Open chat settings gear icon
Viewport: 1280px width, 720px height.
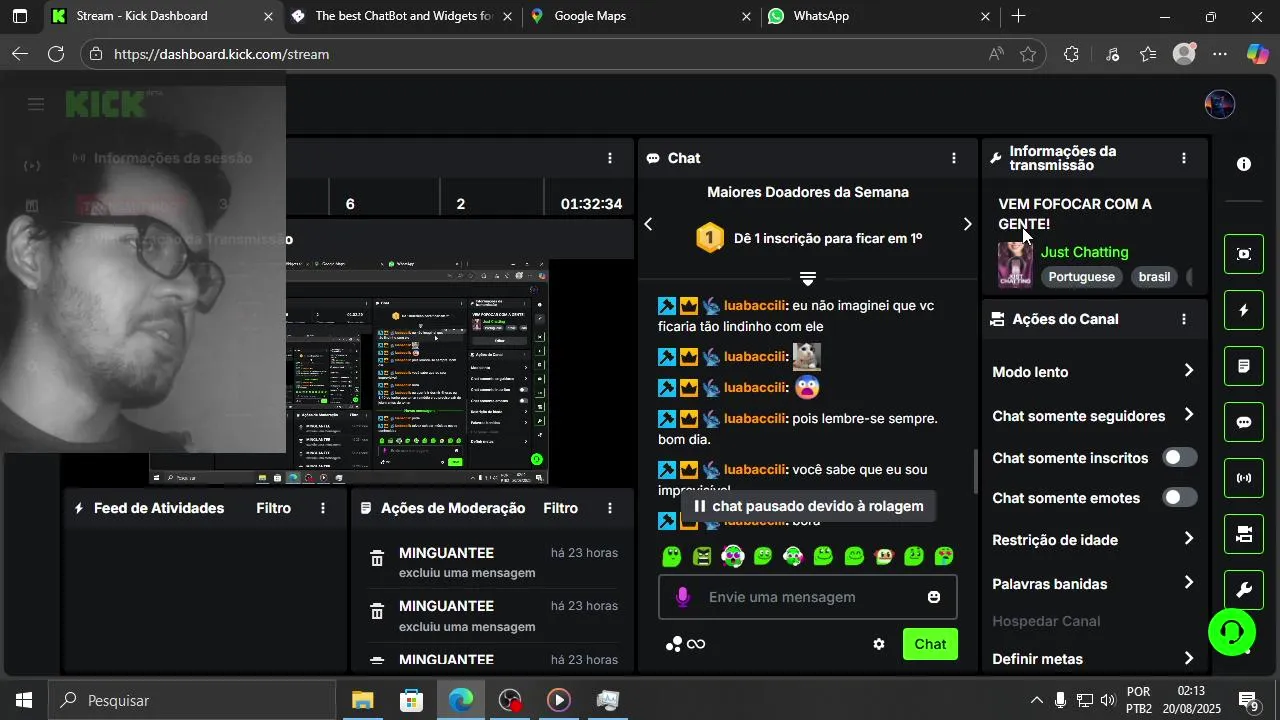(x=879, y=644)
